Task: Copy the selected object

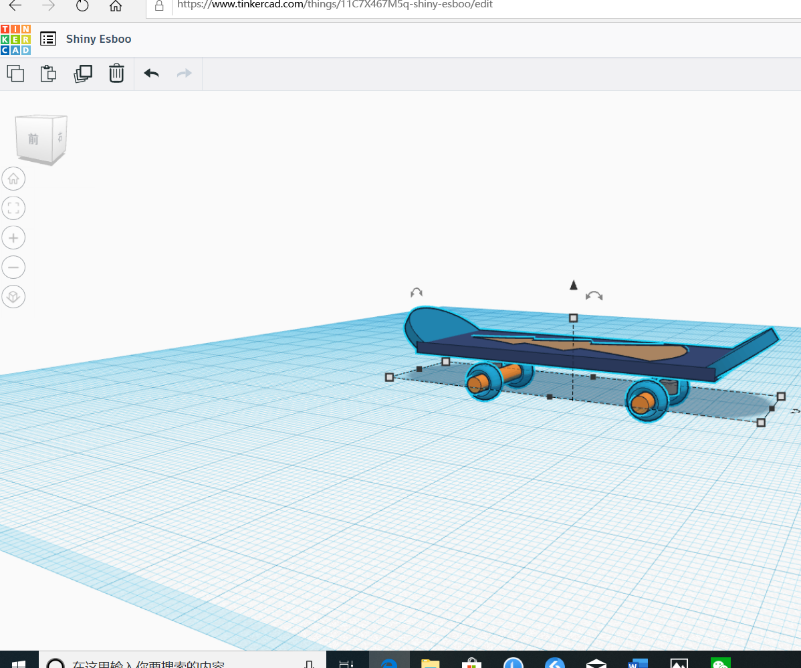Action: tap(15, 74)
